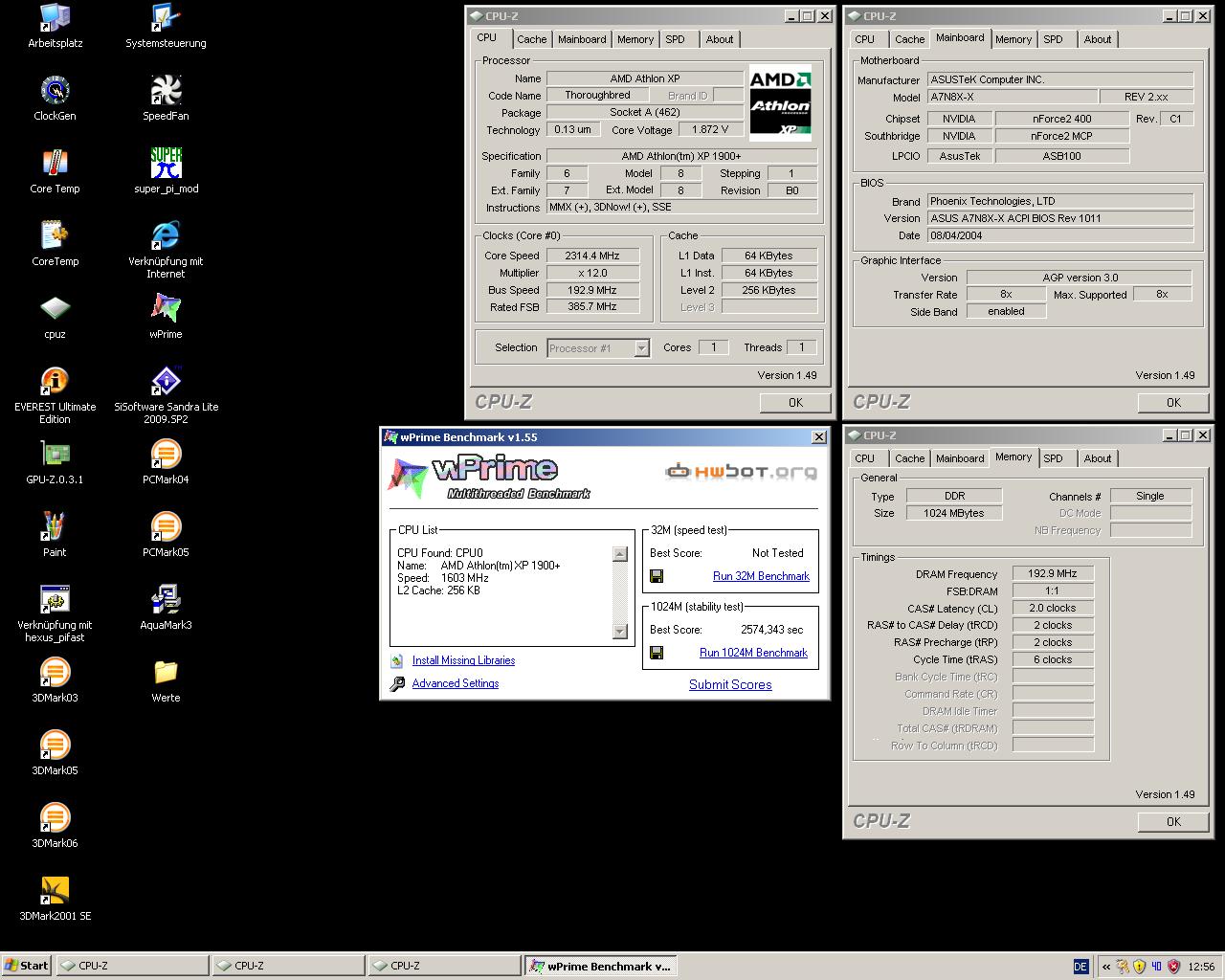Click the memory Size value 1024 MBytes
This screenshot has height=980, width=1225.
click(x=954, y=513)
